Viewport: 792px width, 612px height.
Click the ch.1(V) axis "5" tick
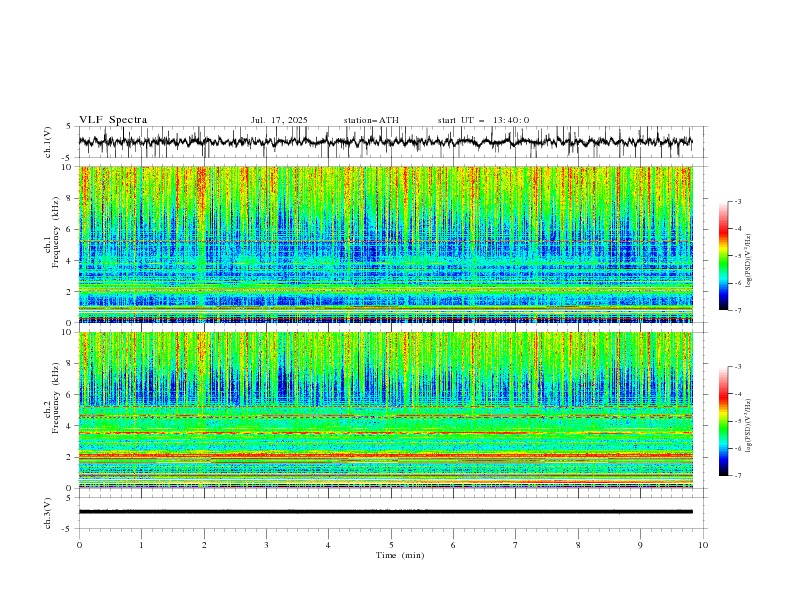coord(68,127)
